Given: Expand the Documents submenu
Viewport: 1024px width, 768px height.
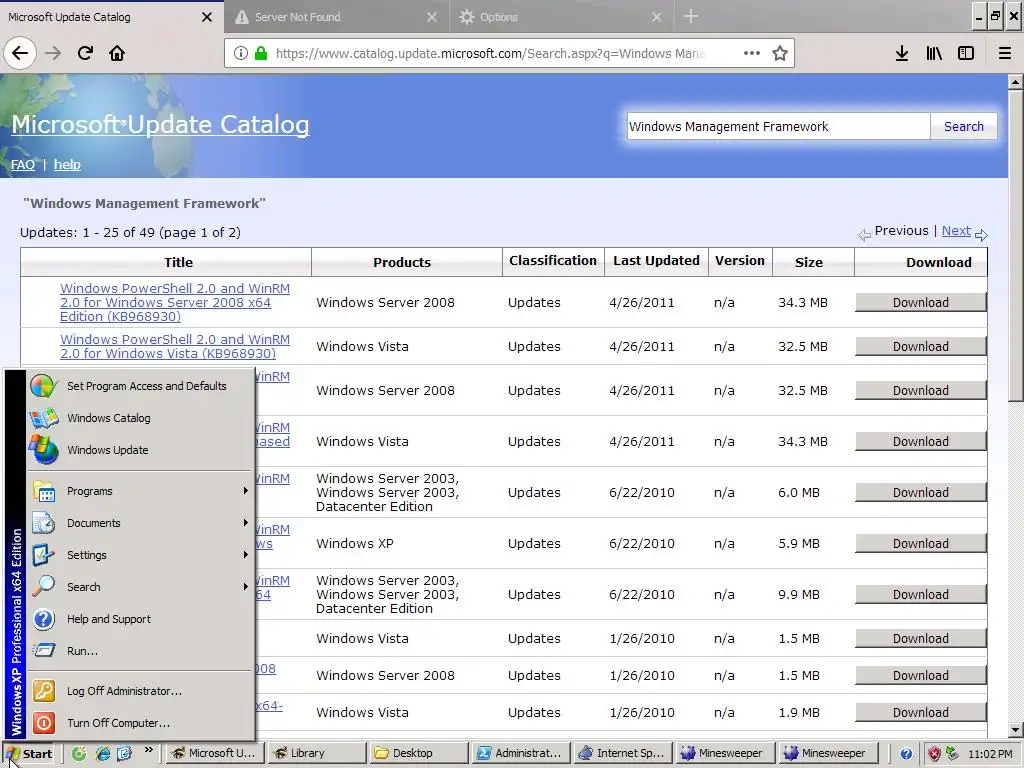Looking at the screenshot, I should click(138, 522).
